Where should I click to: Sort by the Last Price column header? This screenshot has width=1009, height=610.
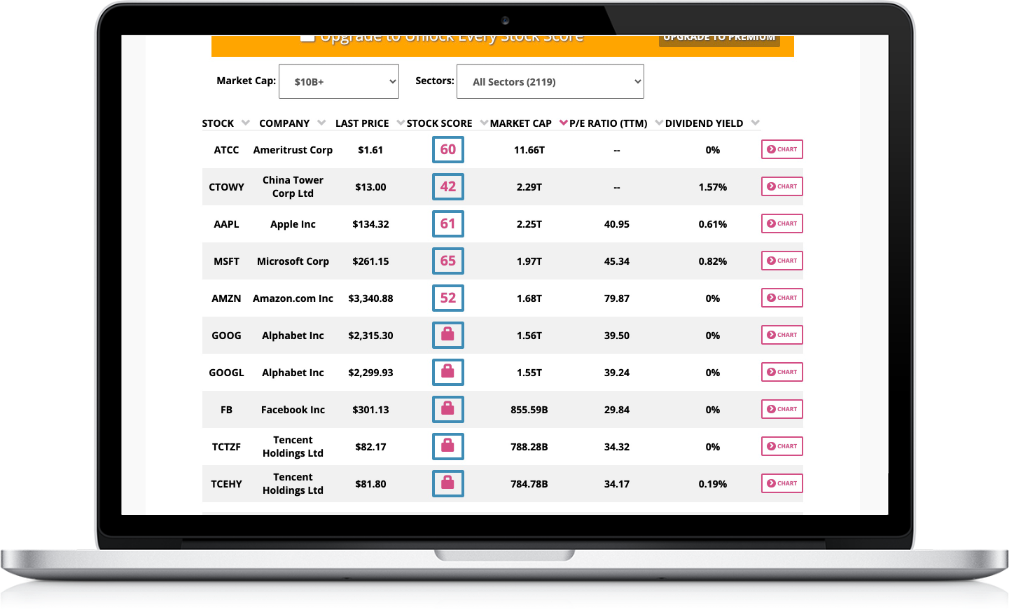click(x=362, y=123)
